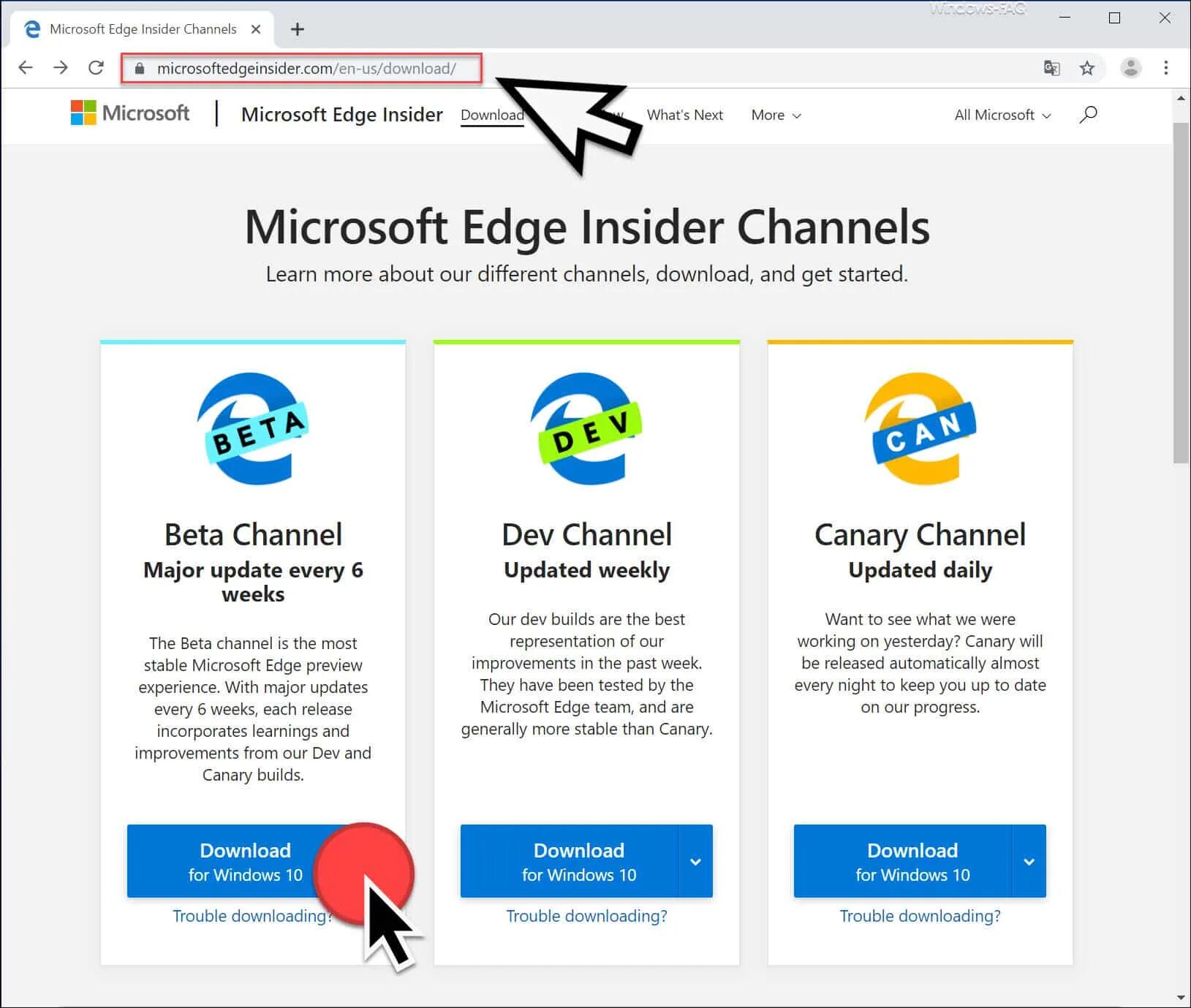Screen dimensions: 1191x1008
Task: Open the browser profile avatar
Action: [x=1131, y=68]
